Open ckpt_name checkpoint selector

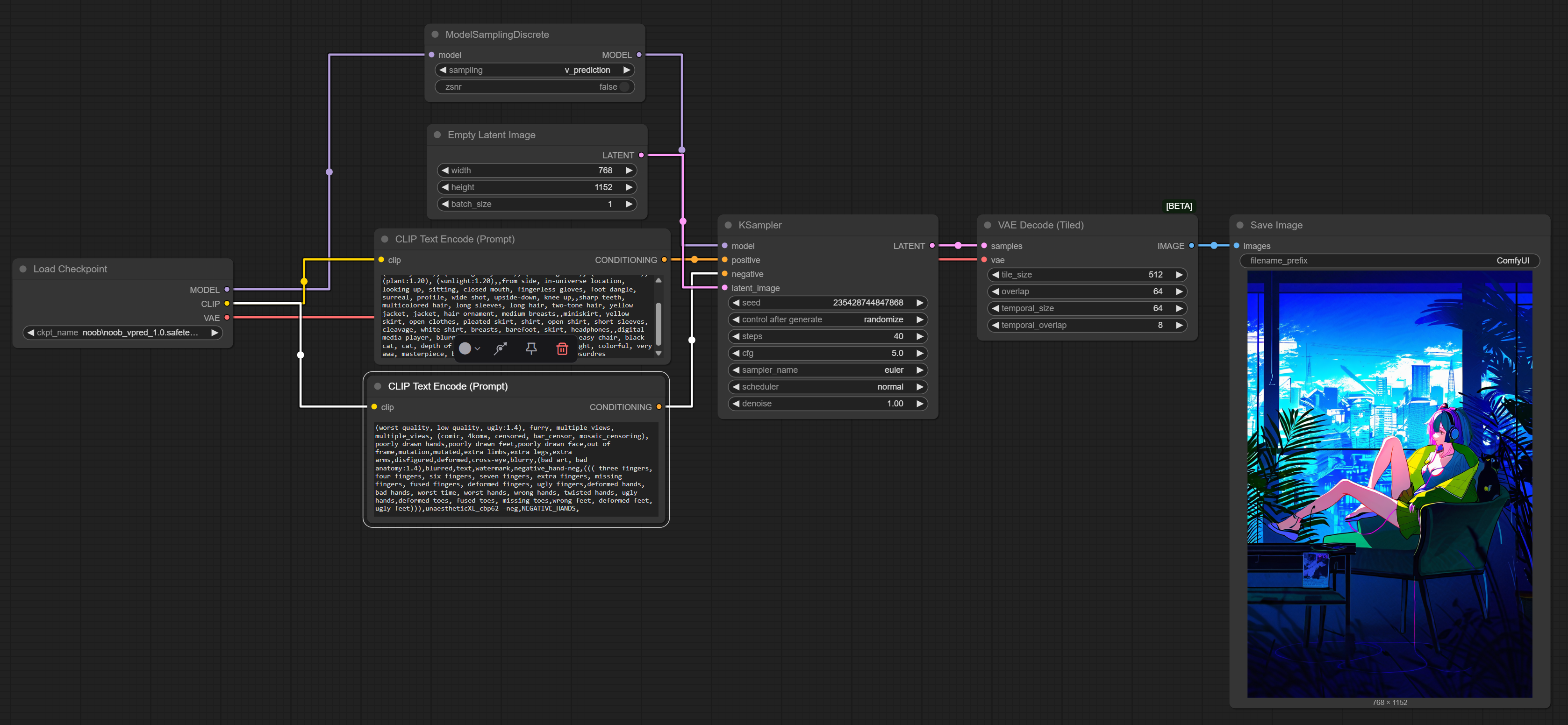pyautogui.click(x=123, y=333)
